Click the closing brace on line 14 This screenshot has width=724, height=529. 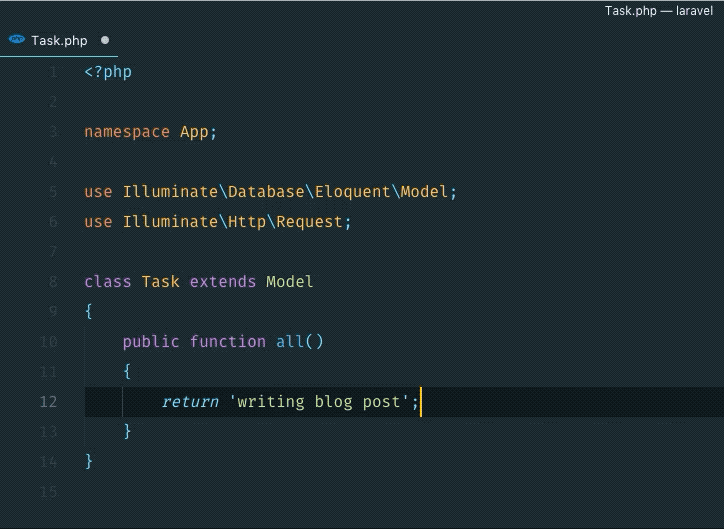click(89, 461)
